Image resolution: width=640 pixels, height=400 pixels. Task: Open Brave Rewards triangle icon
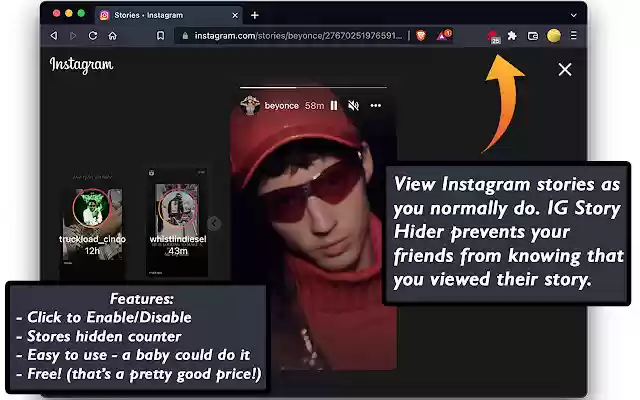(x=443, y=36)
